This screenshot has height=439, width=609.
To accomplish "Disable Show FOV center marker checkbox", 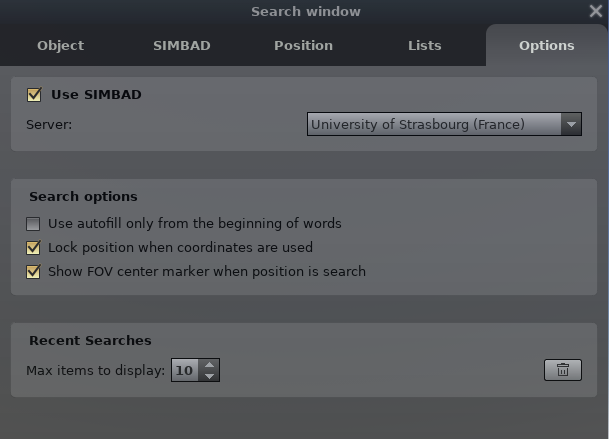I will (34, 272).
